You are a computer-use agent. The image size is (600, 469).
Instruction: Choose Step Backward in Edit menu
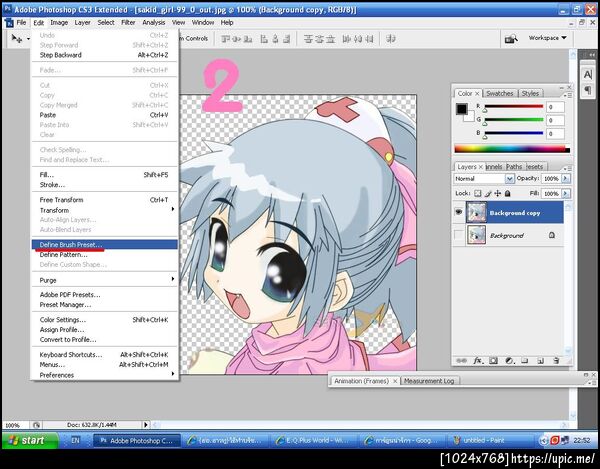(x=104, y=55)
